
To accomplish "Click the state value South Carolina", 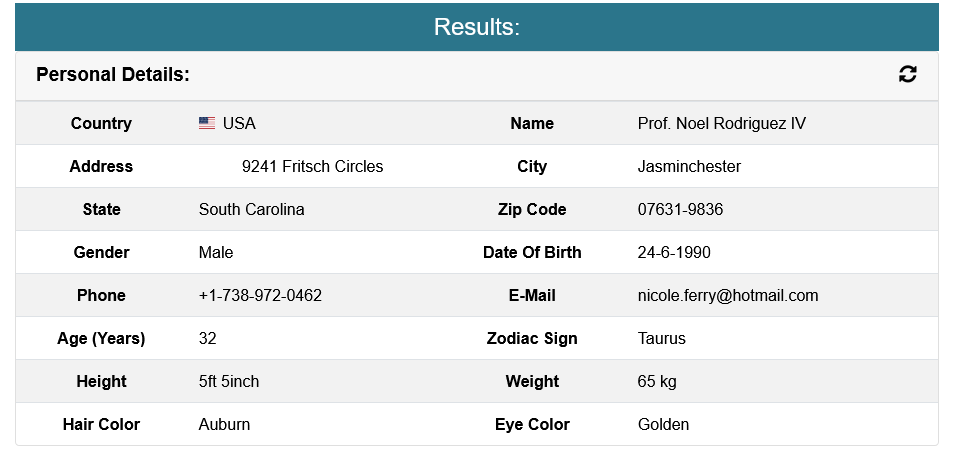I will tap(251, 209).
